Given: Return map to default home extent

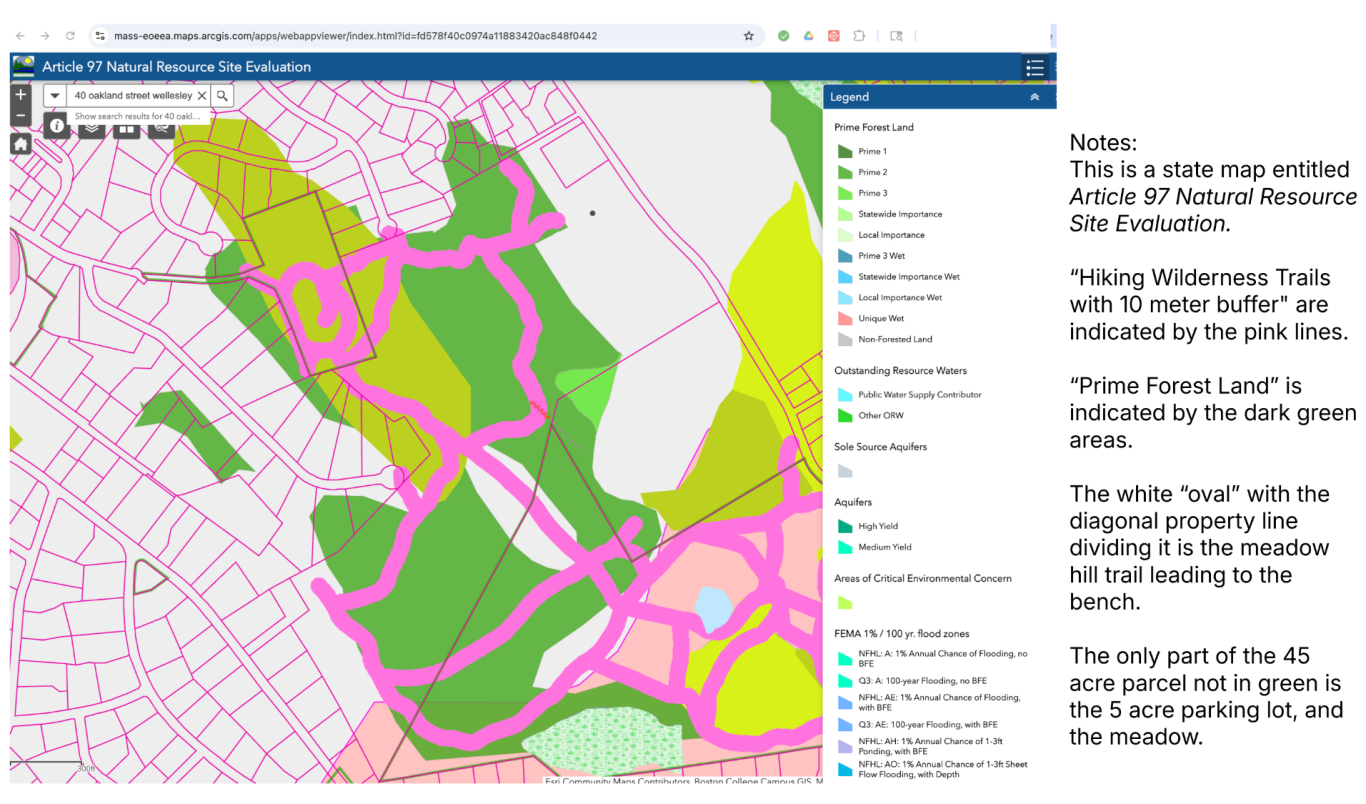Looking at the screenshot, I should (x=21, y=143).
